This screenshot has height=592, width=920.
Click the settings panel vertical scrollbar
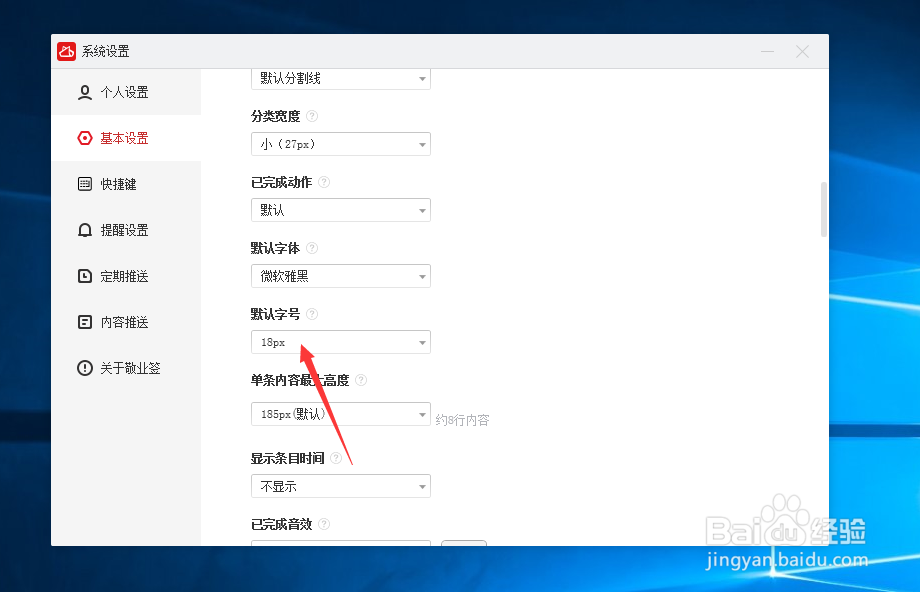click(824, 209)
